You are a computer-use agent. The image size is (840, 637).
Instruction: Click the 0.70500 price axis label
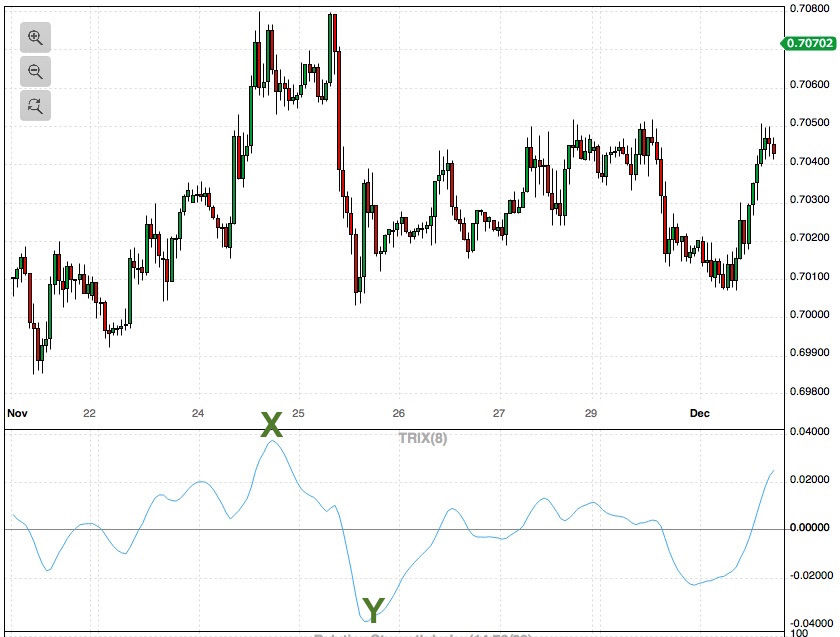[x=809, y=123]
